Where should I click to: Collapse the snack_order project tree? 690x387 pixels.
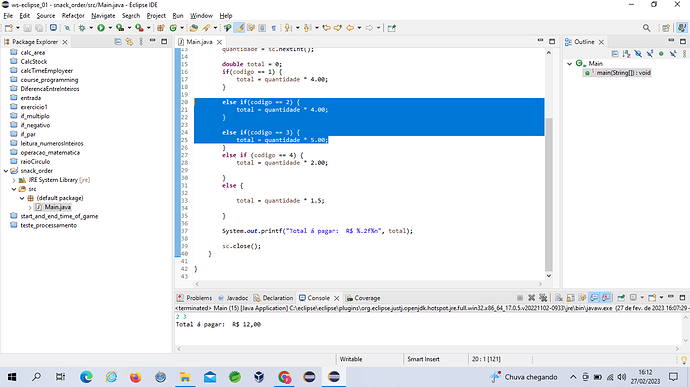click(x=6, y=171)
